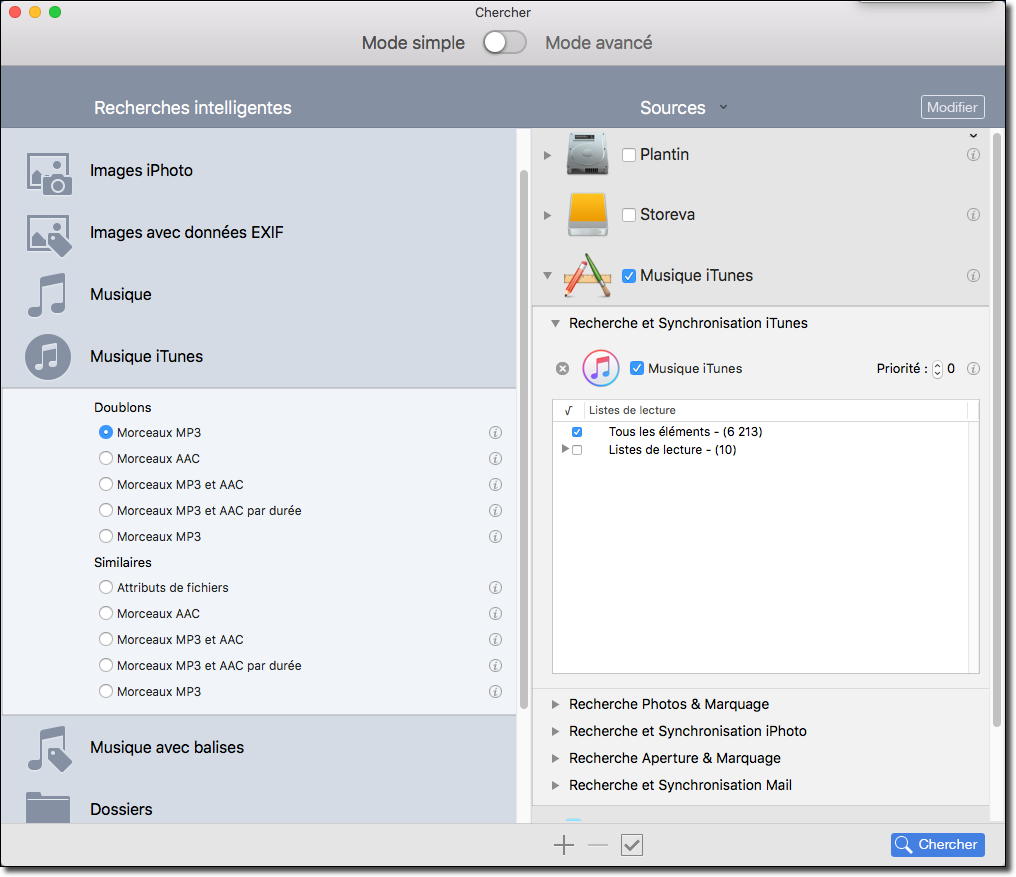Collapse Recherche et Synchronisation iTunes section
The image size is (1016, 877).
coord(555,323)
